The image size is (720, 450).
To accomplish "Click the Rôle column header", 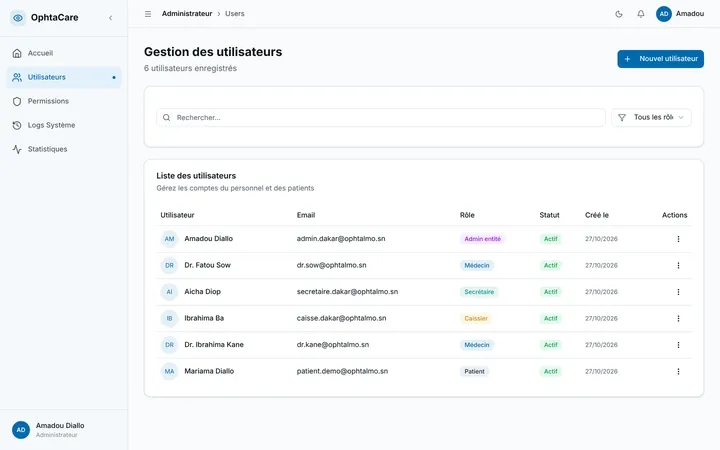I will (467, 215).
